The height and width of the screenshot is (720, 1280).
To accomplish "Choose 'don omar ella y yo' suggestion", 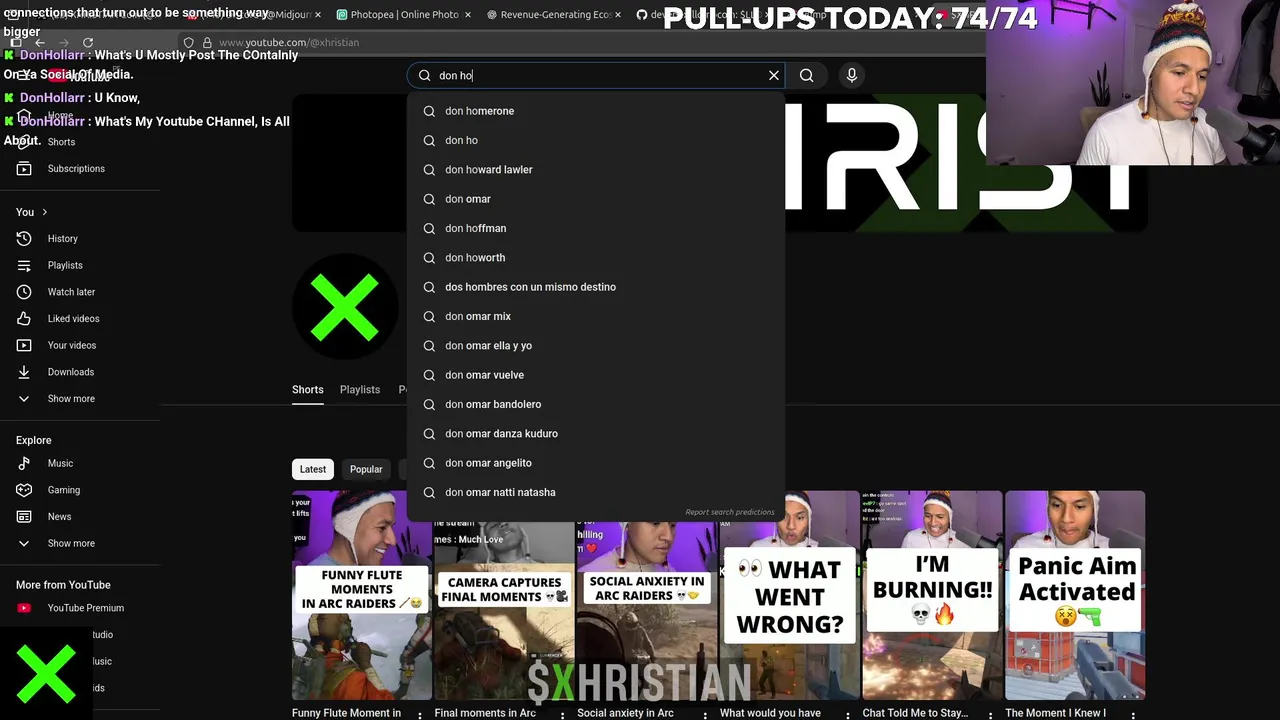I will click(596, 345).
